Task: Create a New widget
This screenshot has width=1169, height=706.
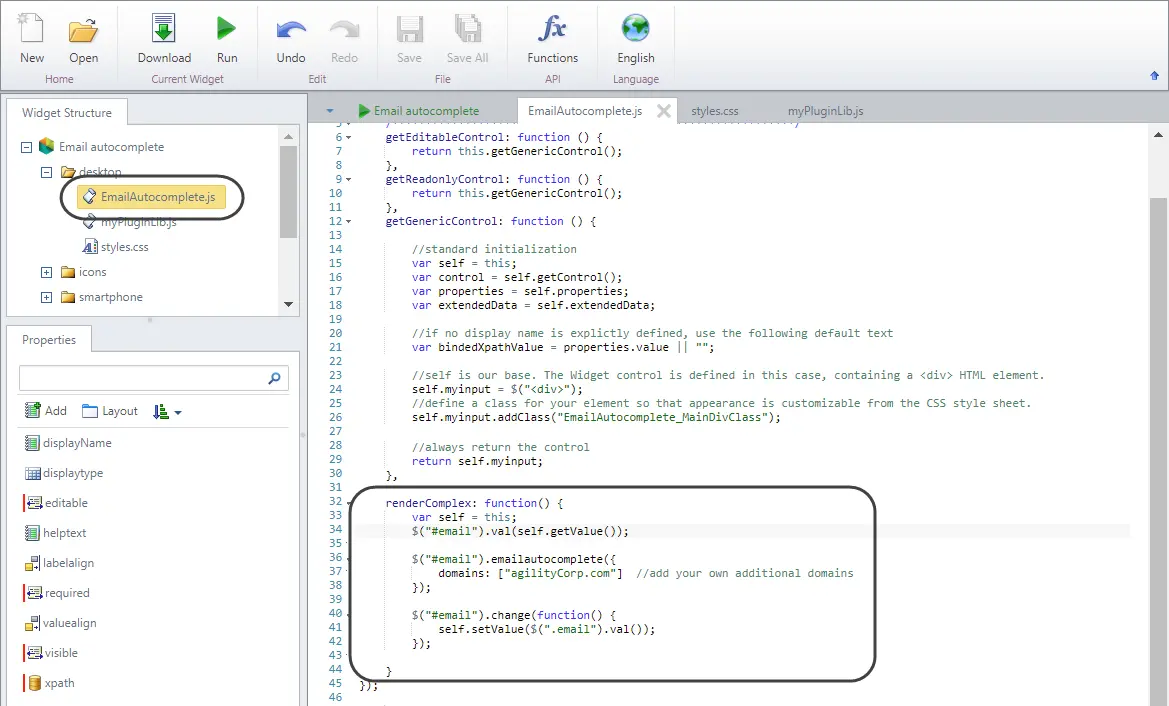Action: [x=31, y=39]
